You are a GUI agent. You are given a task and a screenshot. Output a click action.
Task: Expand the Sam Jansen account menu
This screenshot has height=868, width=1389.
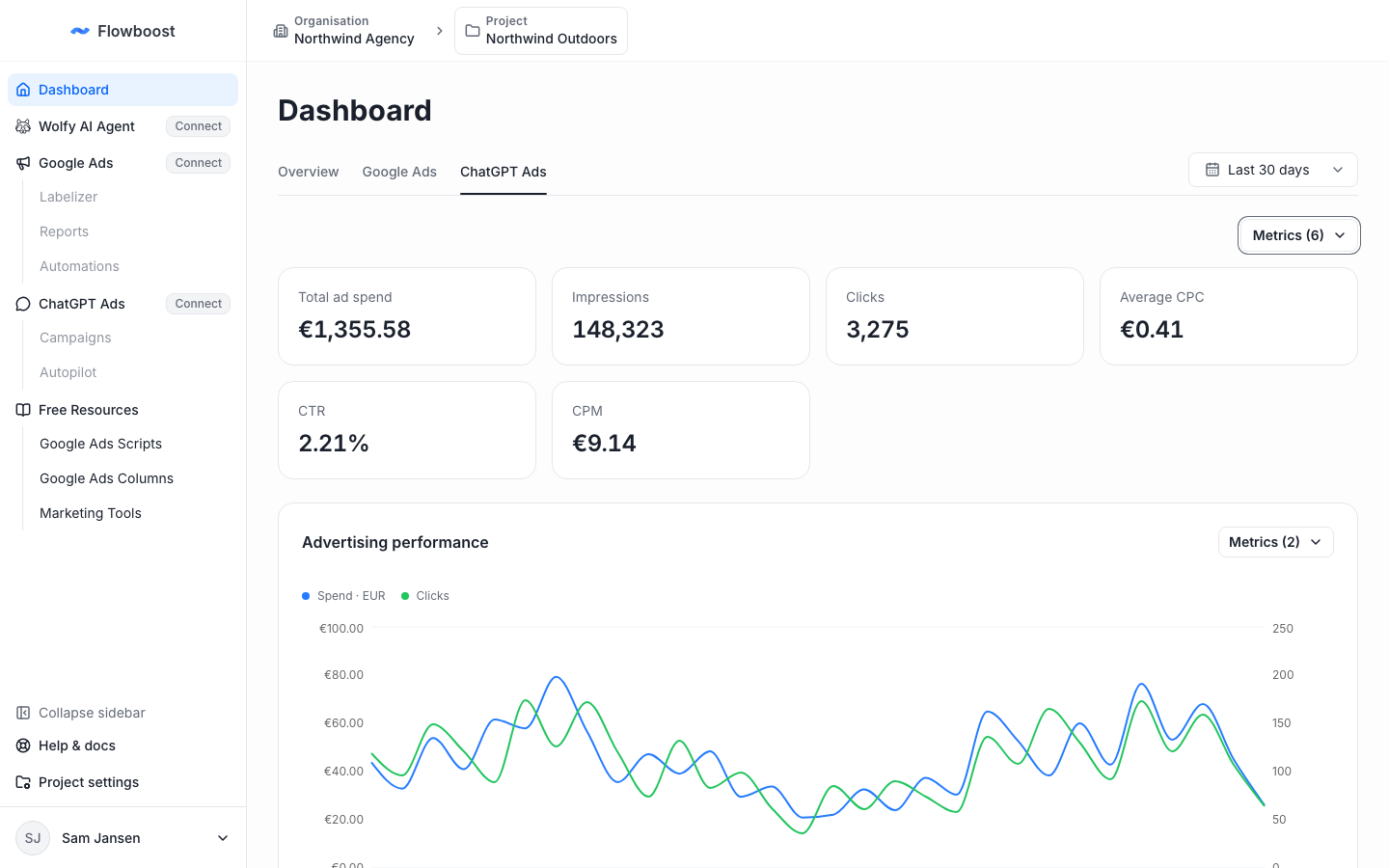click(123, 838)
